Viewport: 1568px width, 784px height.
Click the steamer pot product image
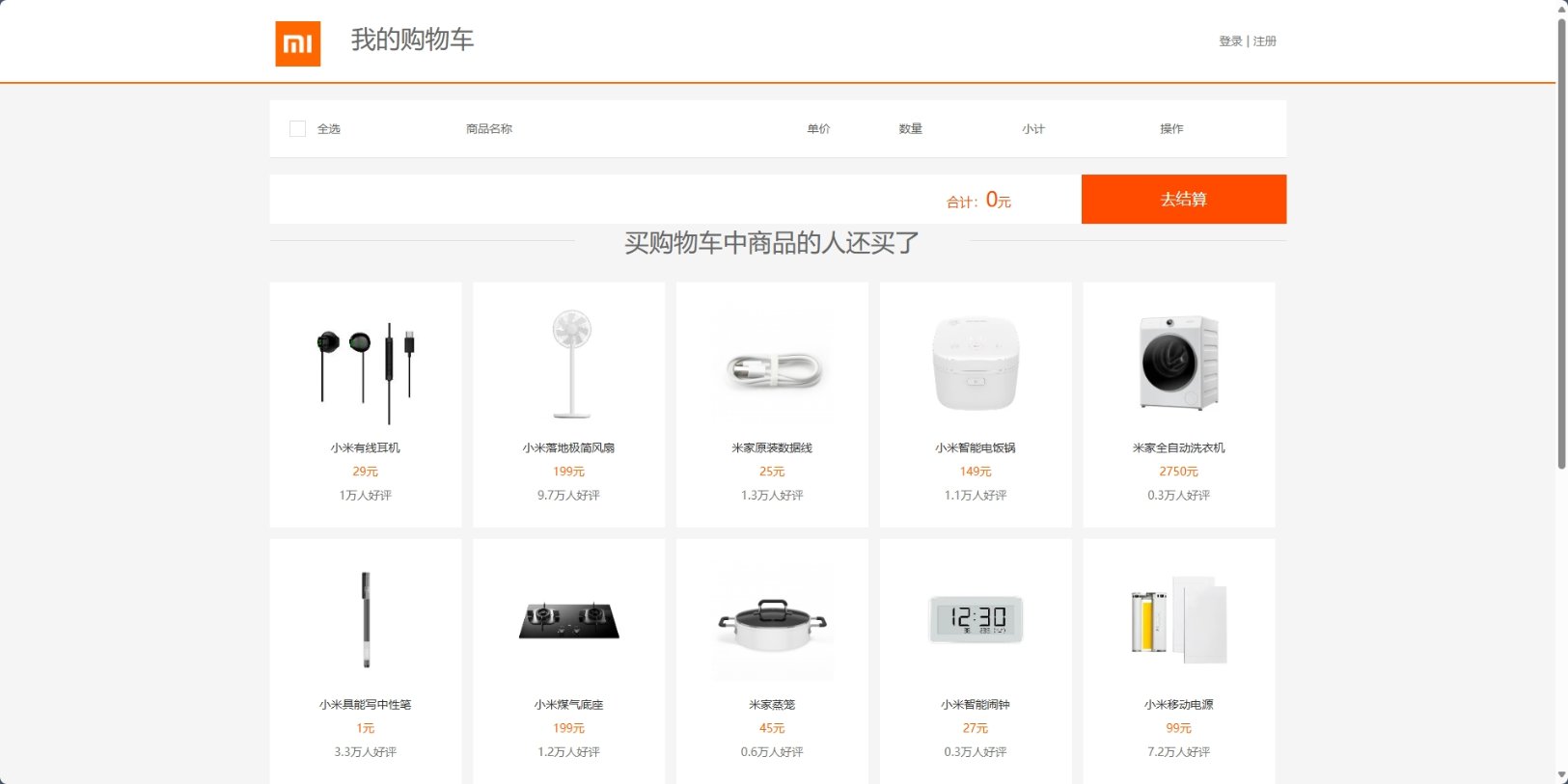(772, 624)
